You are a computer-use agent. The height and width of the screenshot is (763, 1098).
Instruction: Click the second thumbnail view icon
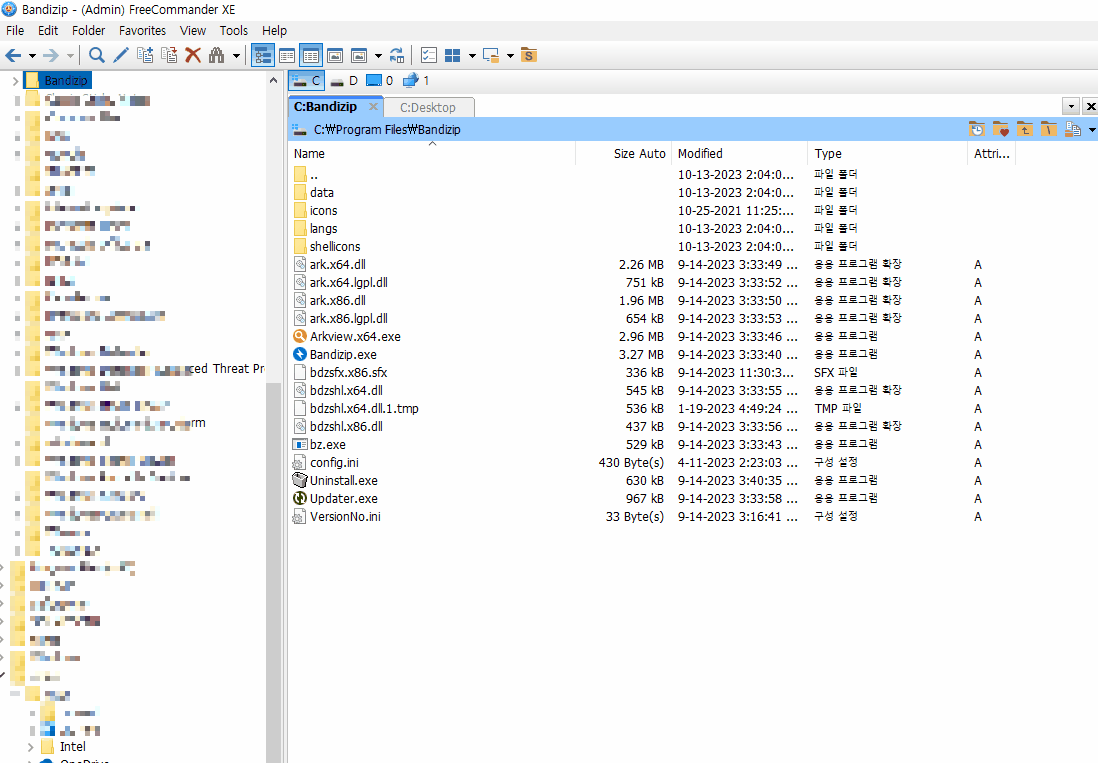point(359,55)
